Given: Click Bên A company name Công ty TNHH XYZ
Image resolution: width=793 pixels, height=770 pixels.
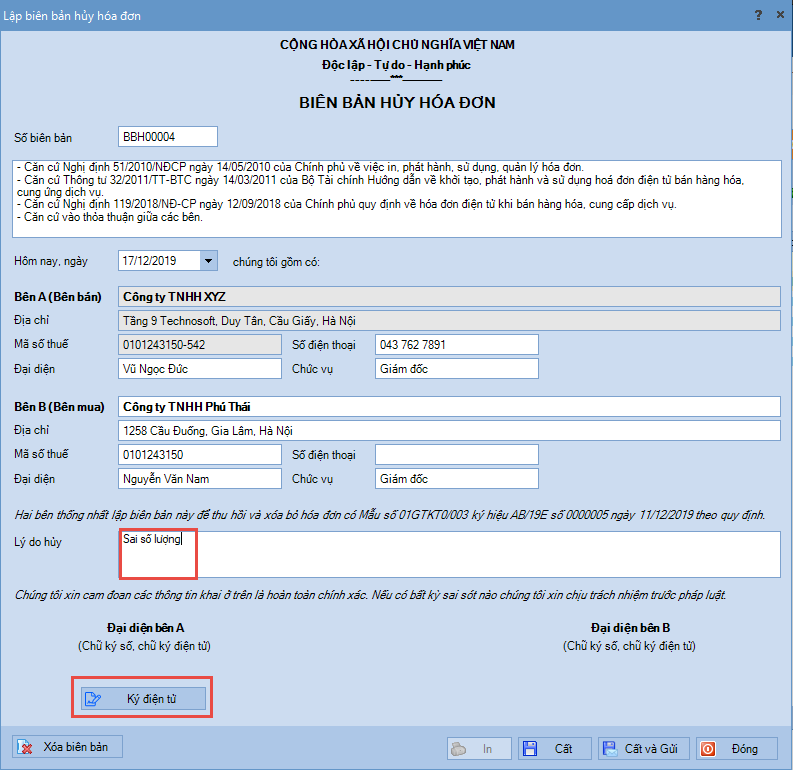Looking at the screenshot, I should (x=449, y=297).
